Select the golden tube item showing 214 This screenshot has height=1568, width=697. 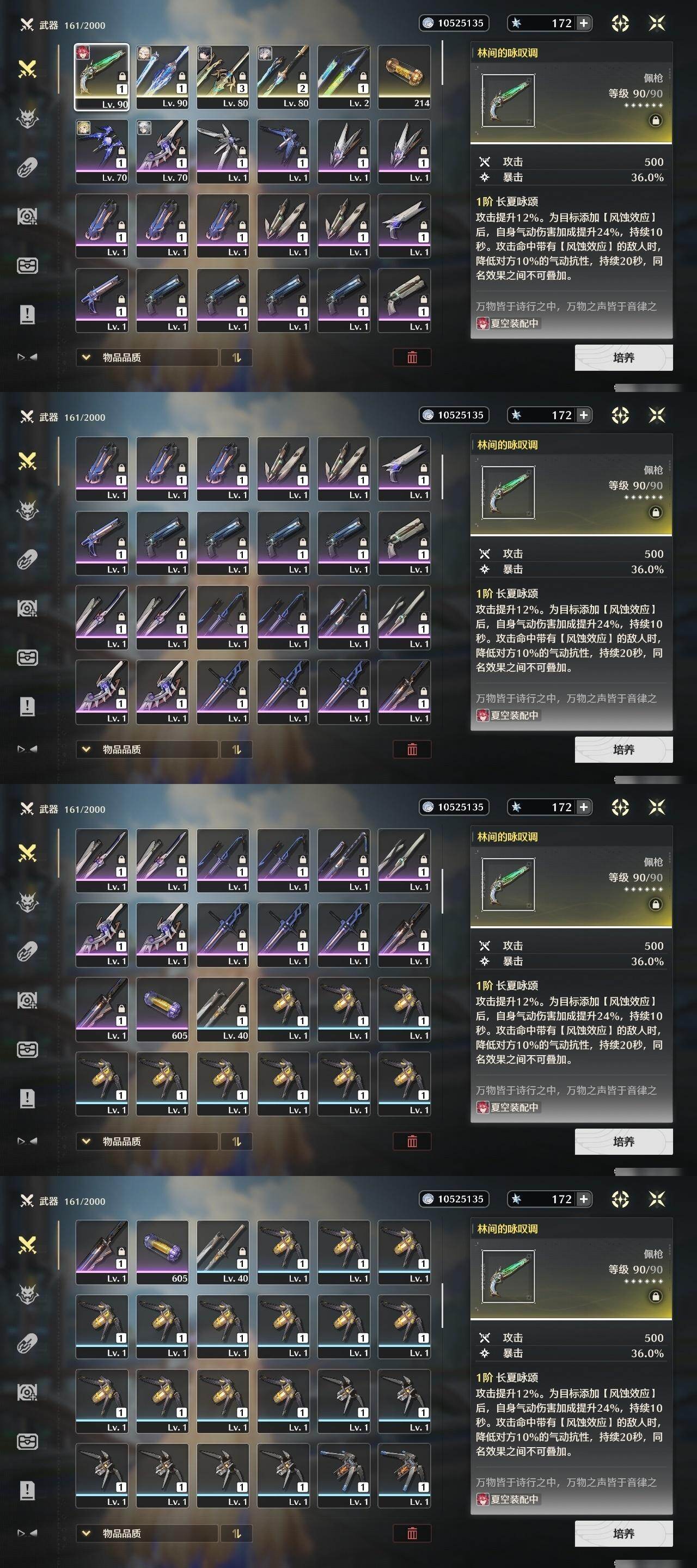[404, 77]
